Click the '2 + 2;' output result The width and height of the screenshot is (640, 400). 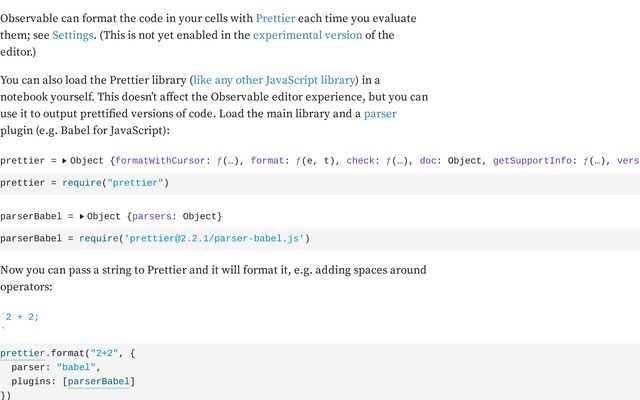click(x=20, y=317)
